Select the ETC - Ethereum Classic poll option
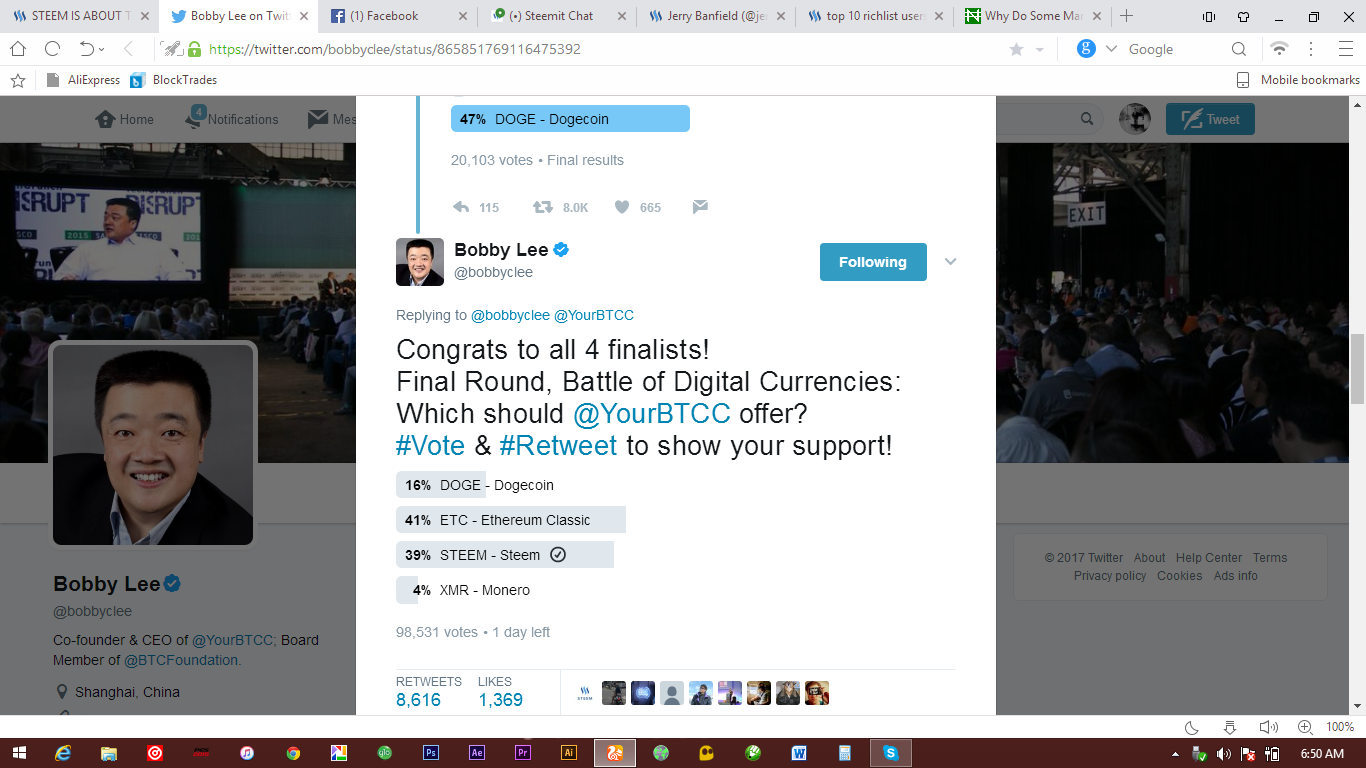1366x768 pixels. (511, 520)
